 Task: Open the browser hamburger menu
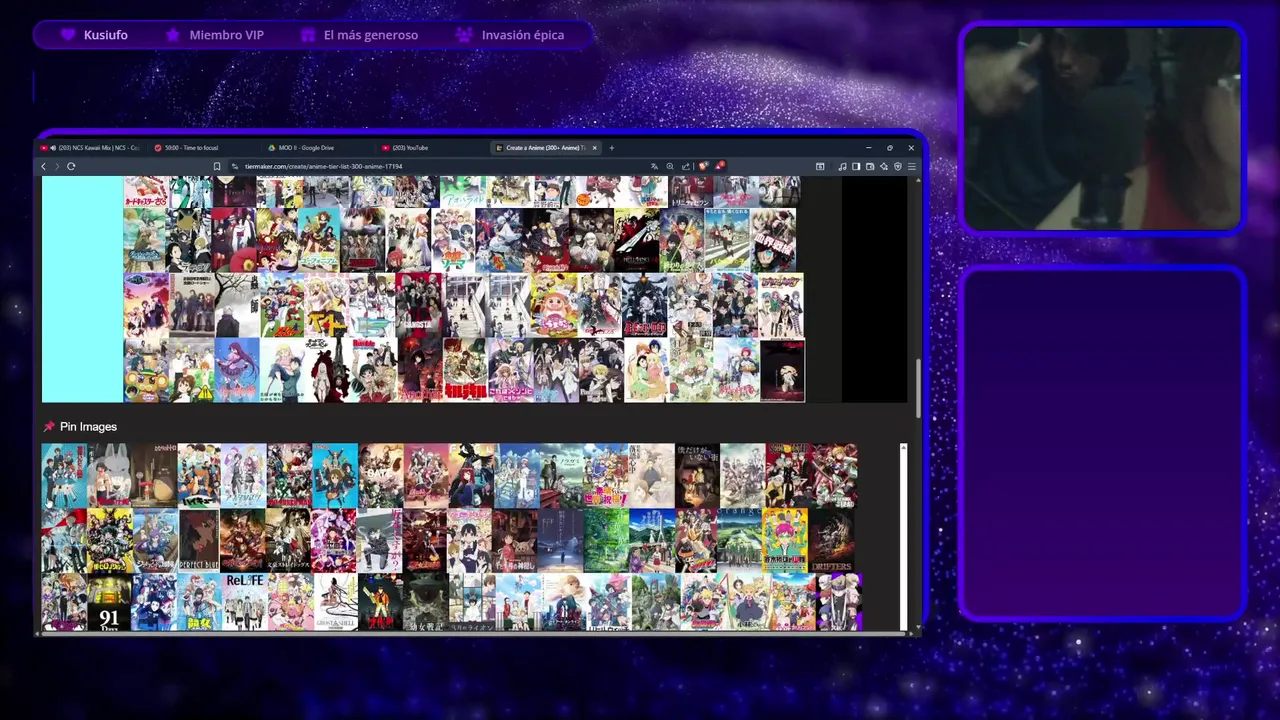click(x=912, y=166)
